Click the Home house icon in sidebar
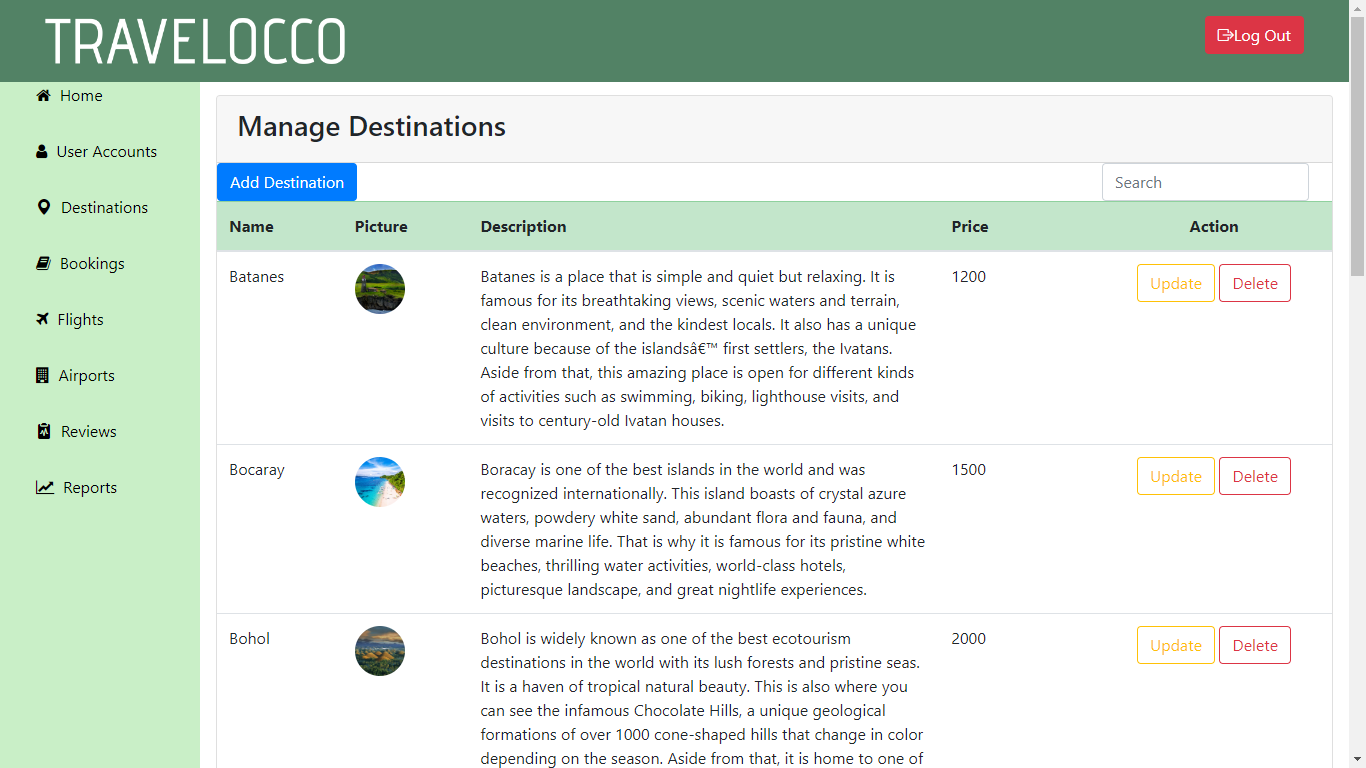 pos(43,96)
